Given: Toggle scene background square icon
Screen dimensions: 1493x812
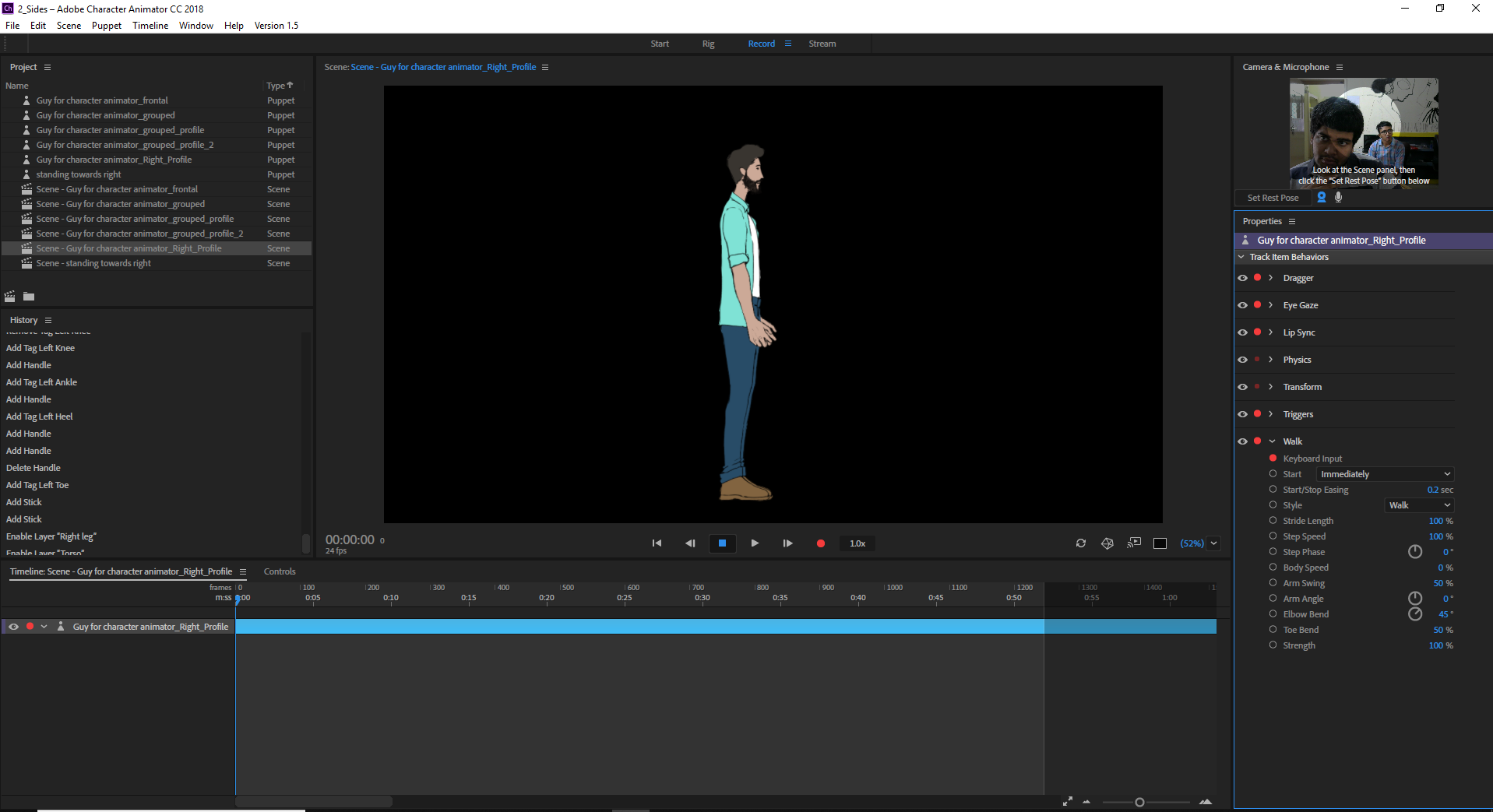Looking at the screenshot, I should [x=1160, y=543].
